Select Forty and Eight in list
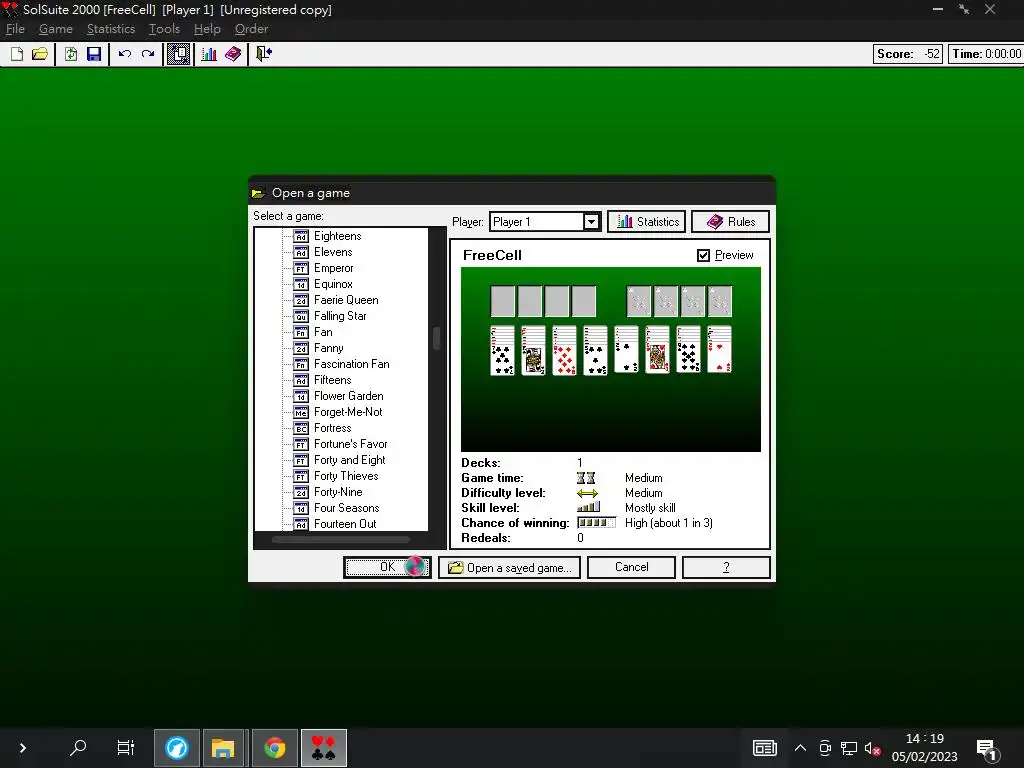Image resolution: width=1024 pixels, height=768 pixels. 349,460
